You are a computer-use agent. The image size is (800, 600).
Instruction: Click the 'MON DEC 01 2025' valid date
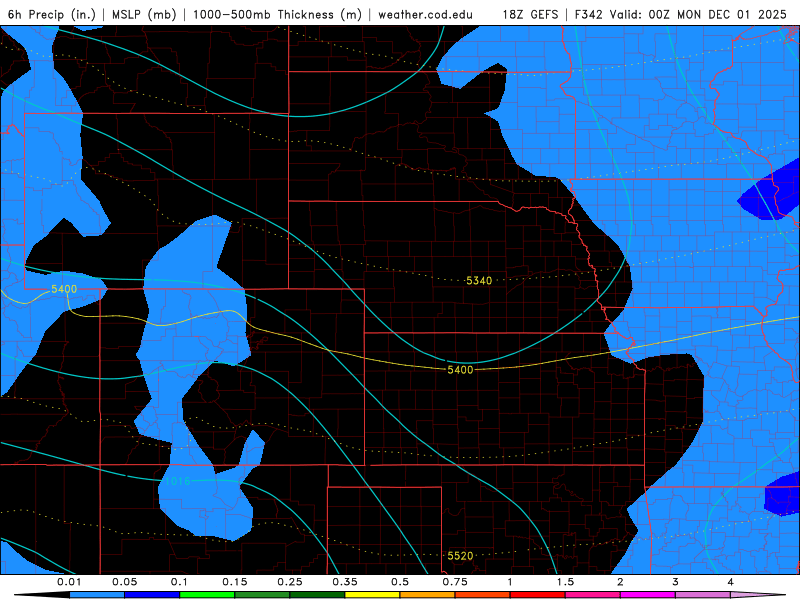click(x=732, y=14)
